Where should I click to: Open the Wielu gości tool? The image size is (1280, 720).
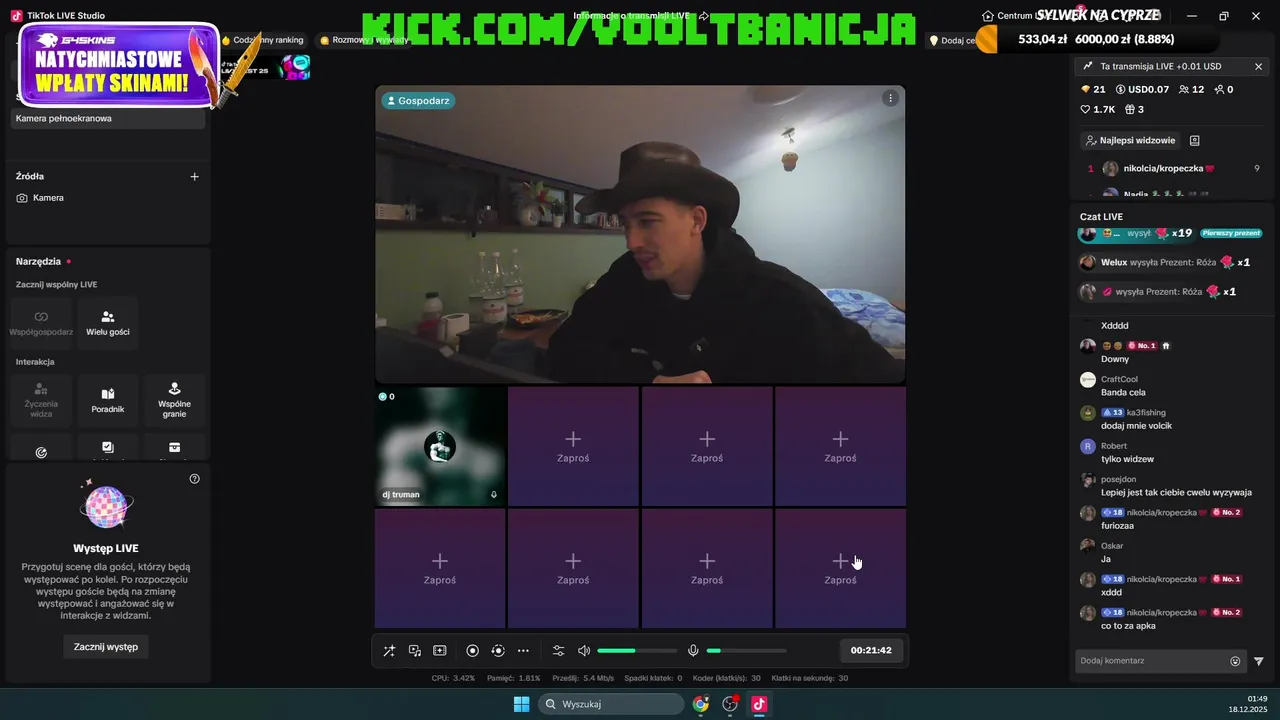[x=107, y=322]
